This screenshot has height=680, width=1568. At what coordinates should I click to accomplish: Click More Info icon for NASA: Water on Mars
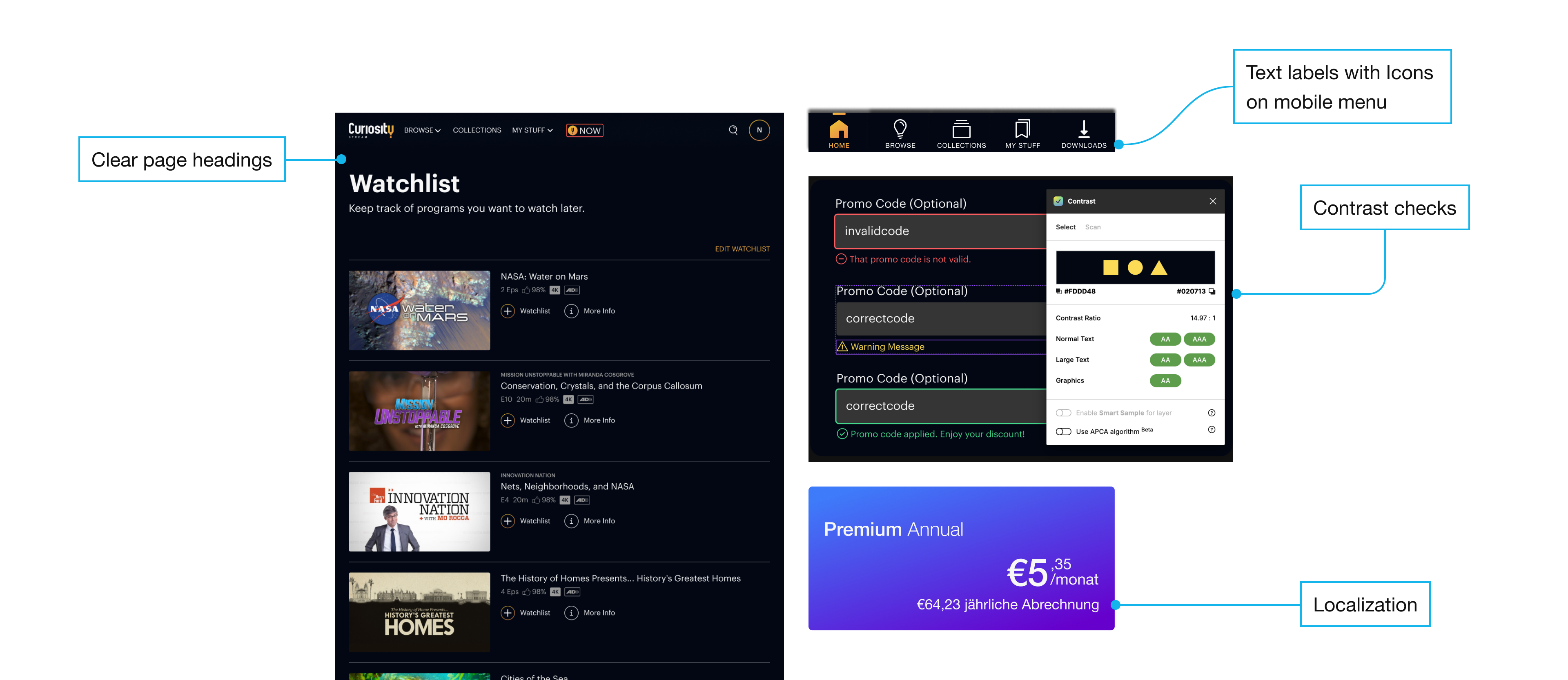(571, 311)
